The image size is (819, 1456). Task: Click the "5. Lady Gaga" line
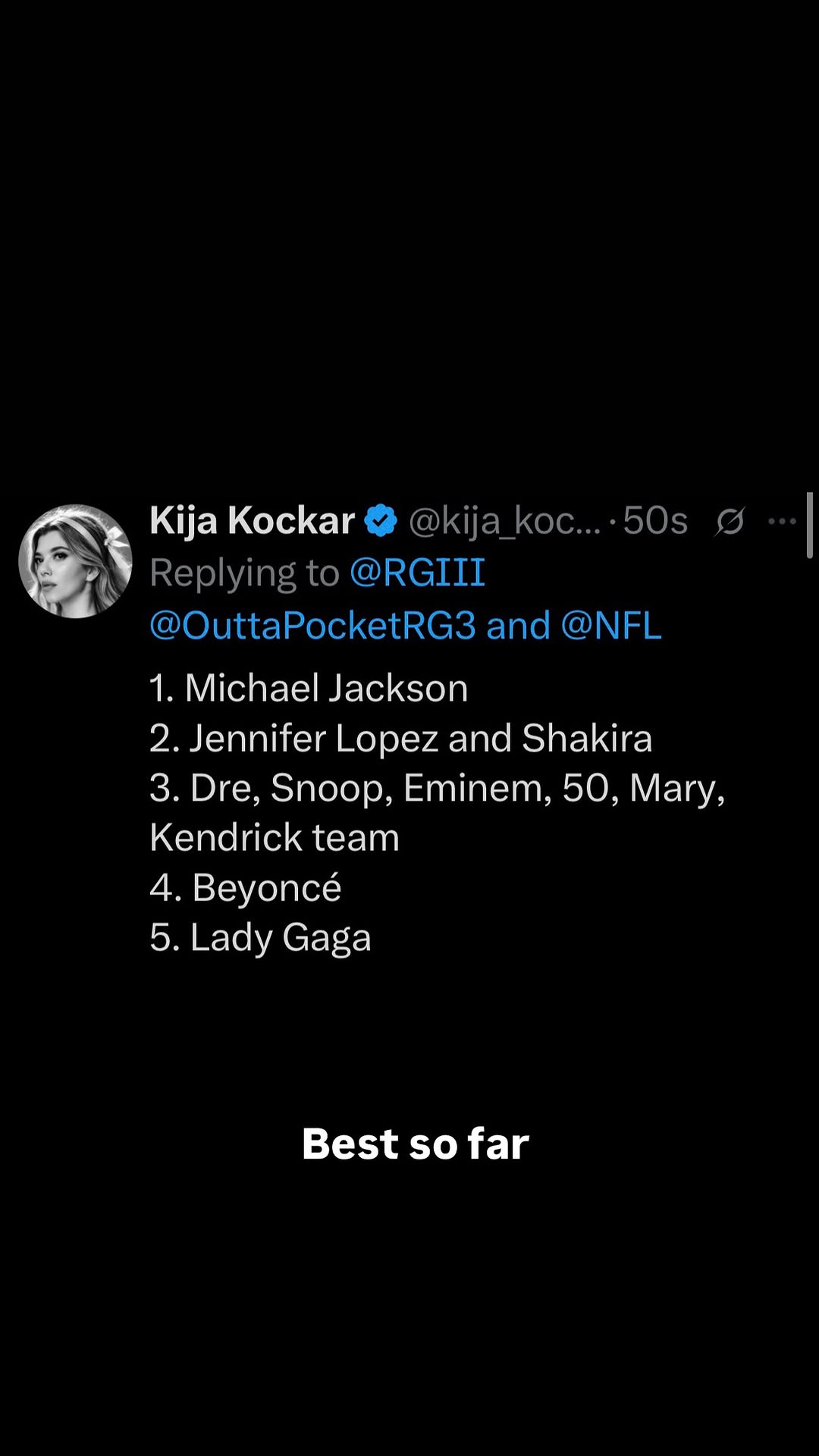260,938
